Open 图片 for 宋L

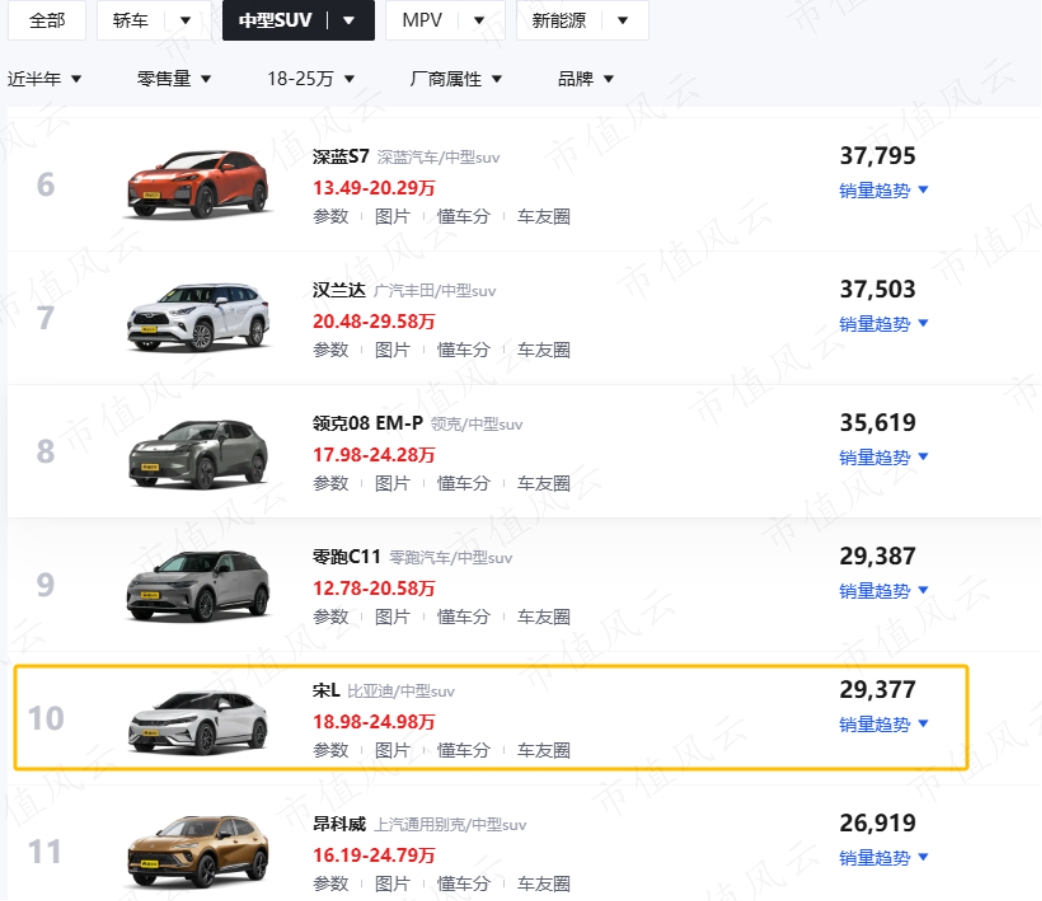[392, 750]
